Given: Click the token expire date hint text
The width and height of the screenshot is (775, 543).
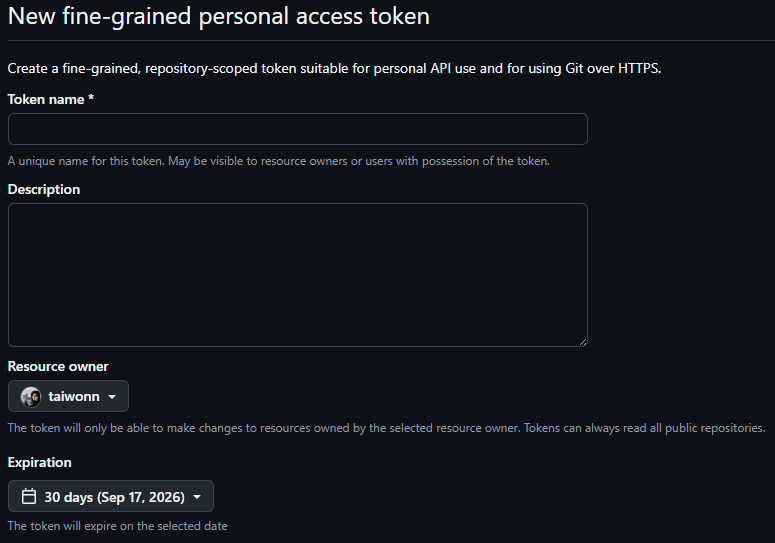Looking at the screenshot, I should (x=118, y=526).
